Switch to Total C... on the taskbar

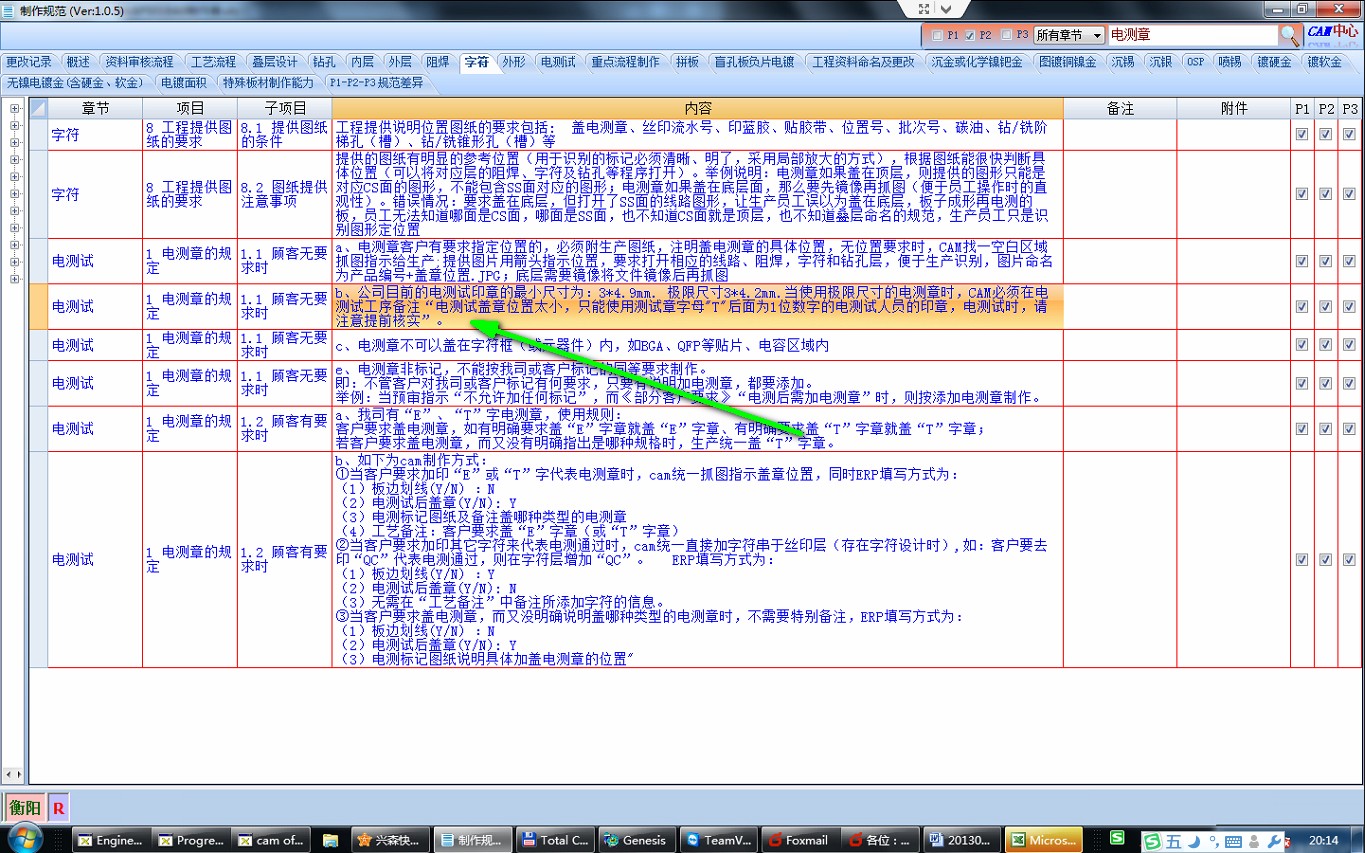click(555, 840)
